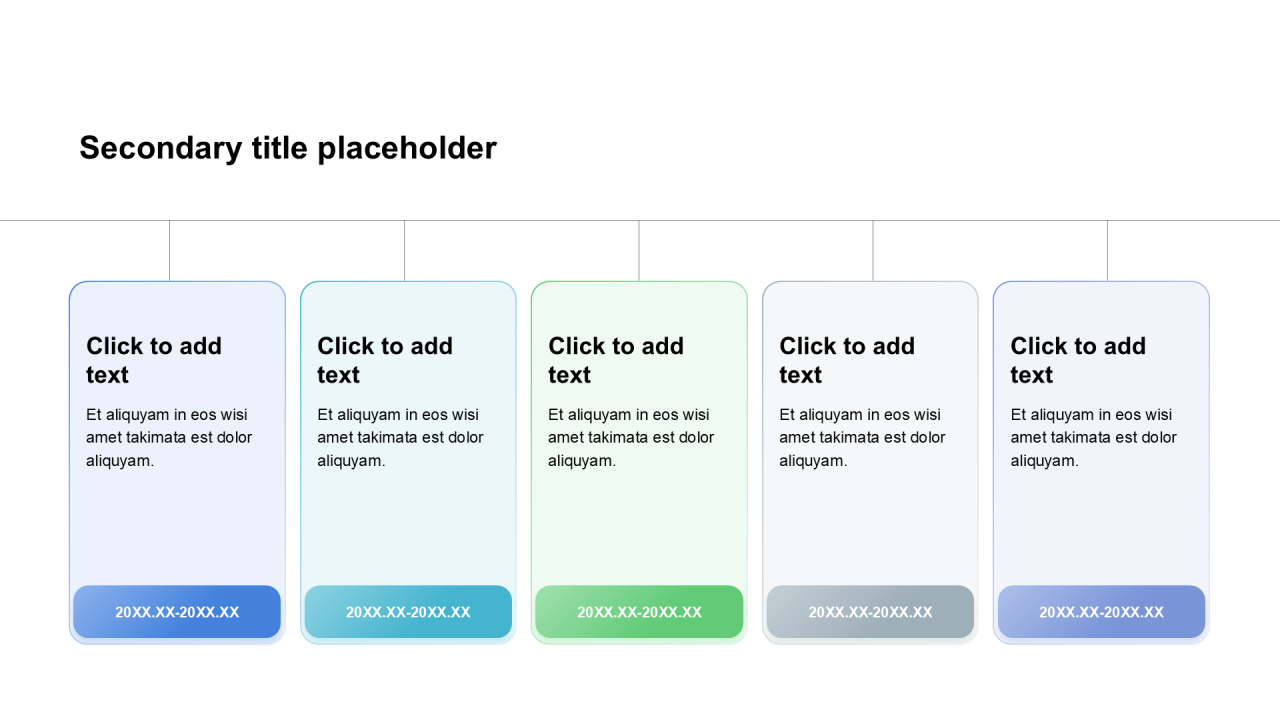Image resolution: width=1280 pixels, height=720 pixels.
Task: Click the vertical connector line above the lavender card
Action: tap(1107, 251)
